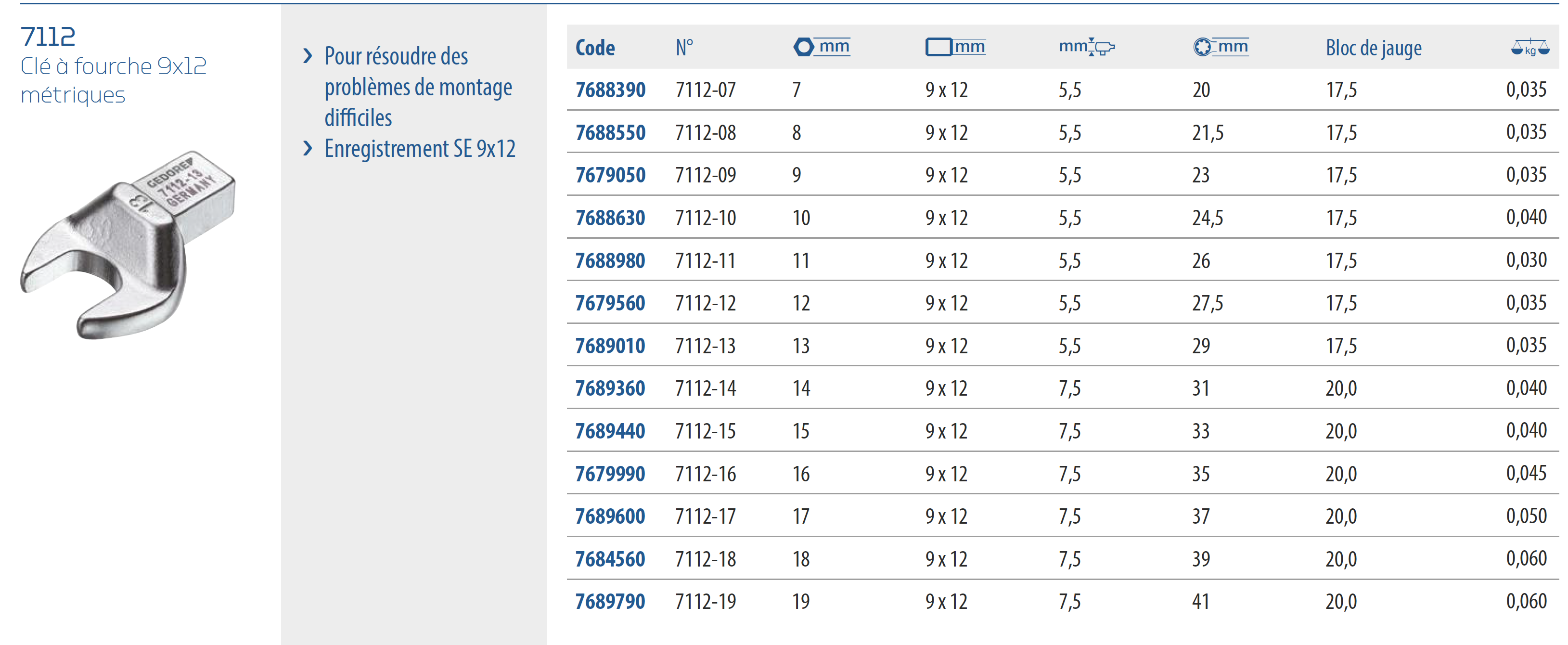
Task: Click the product title '7112'
Action: click(x=48, y=37)
